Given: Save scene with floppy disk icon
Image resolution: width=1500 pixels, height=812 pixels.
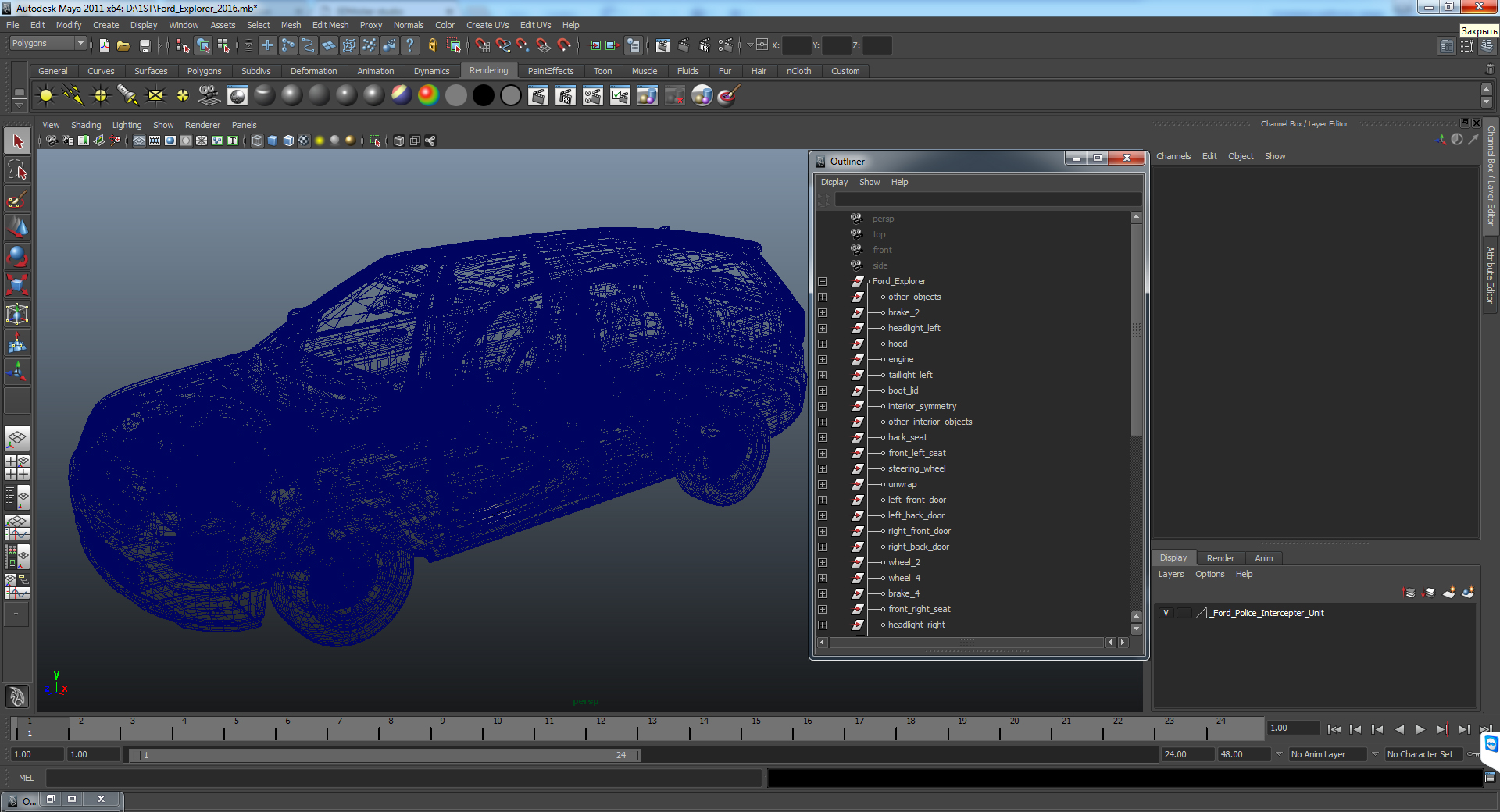Looking at the screenshot, I should (145, 45).
